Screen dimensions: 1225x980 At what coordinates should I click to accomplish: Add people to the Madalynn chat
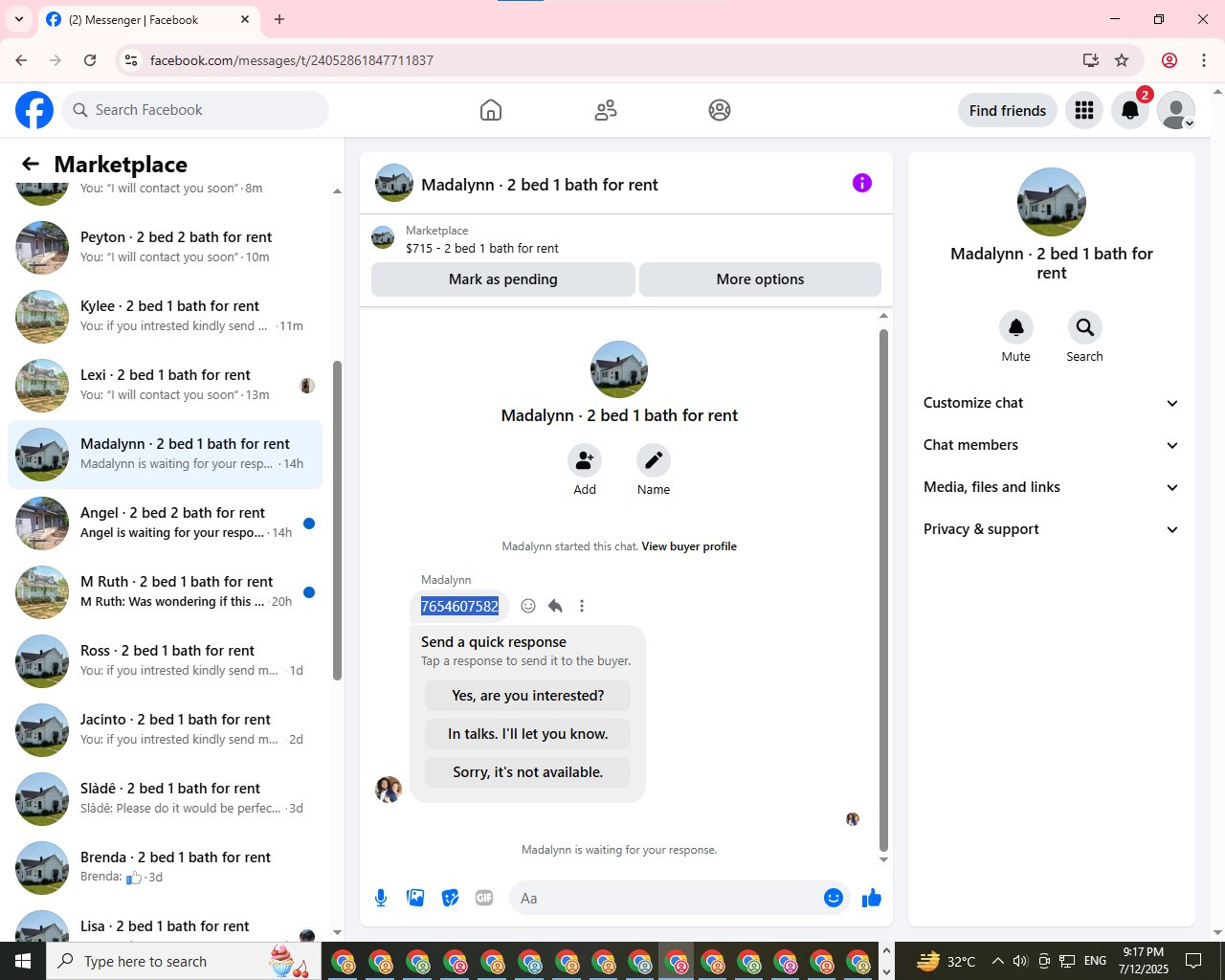585,460
